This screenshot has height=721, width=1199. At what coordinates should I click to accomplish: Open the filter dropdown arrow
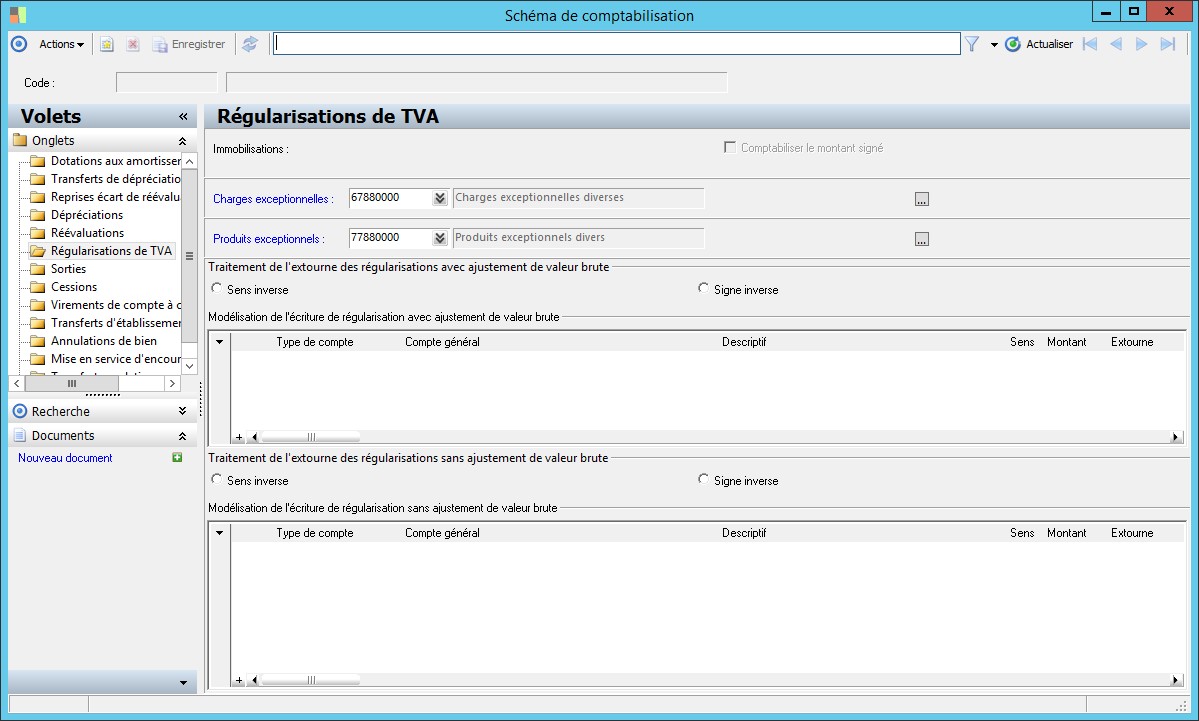tap(994, 44)
